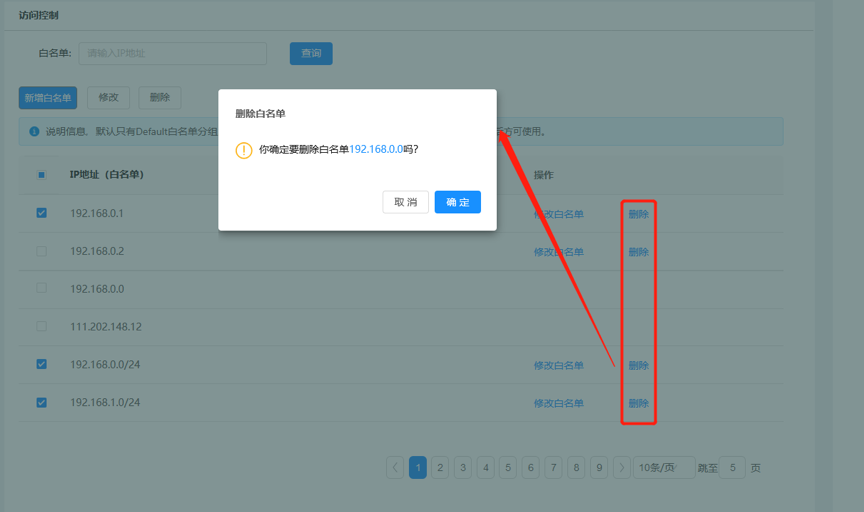Focus the whitelist IP address input field
Image resolution: width=864 pixels, height=512 pixels.
pos(172,53)
